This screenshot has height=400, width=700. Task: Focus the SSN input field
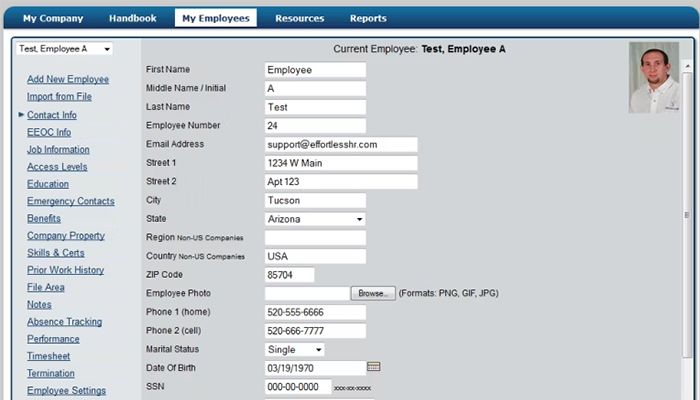click(x=296, y=387)
